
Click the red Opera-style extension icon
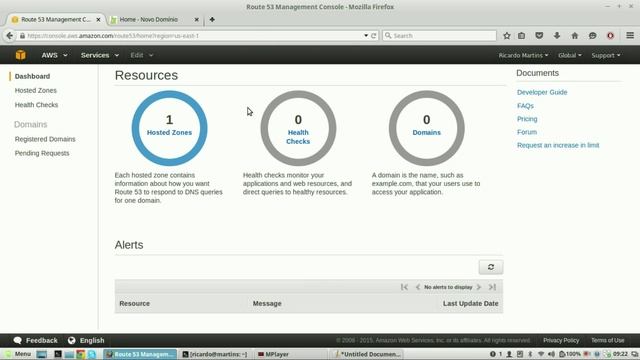(610, 36)
